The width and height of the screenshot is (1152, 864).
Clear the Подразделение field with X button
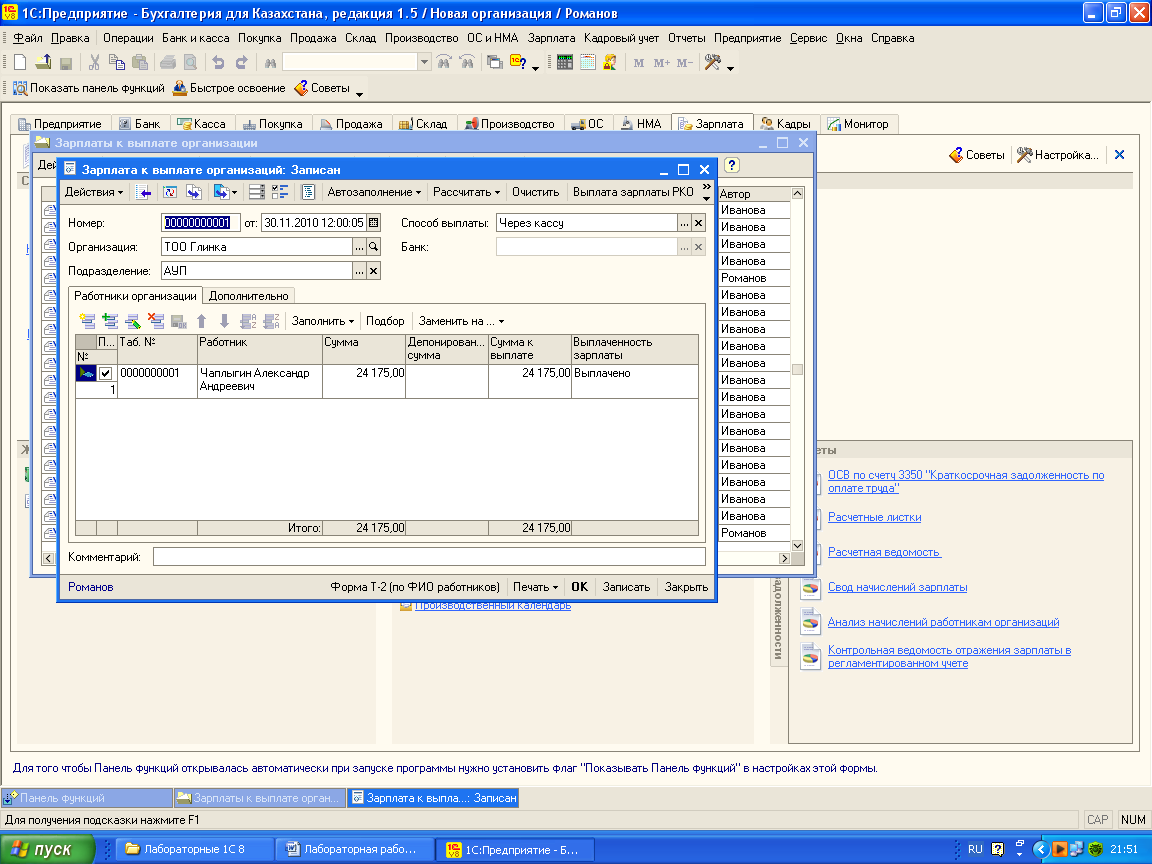pos(373,271)
